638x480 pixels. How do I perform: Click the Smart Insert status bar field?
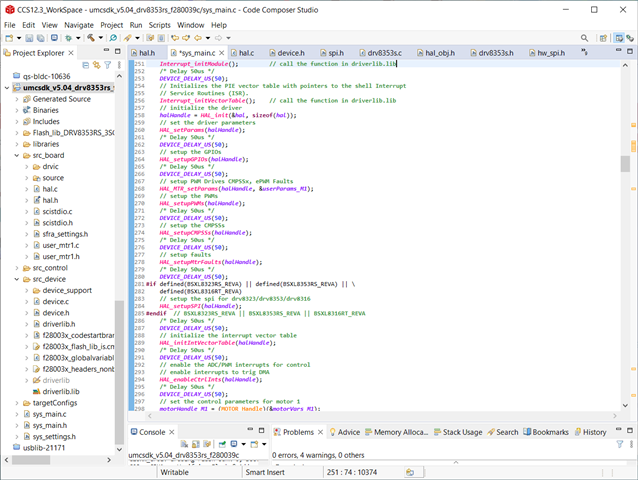tap(265, 472)
